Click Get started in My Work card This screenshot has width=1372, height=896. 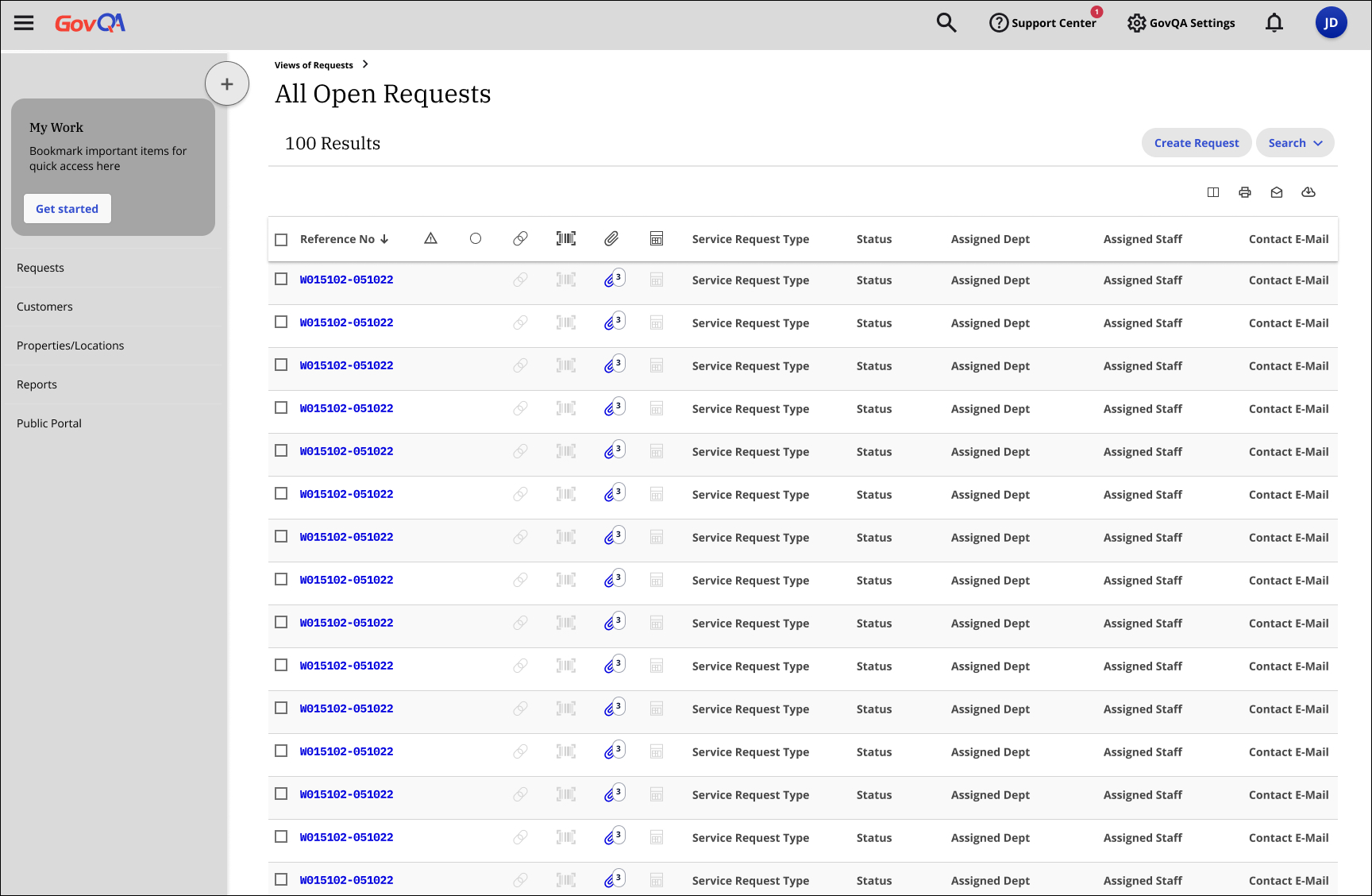click(67, 209)
